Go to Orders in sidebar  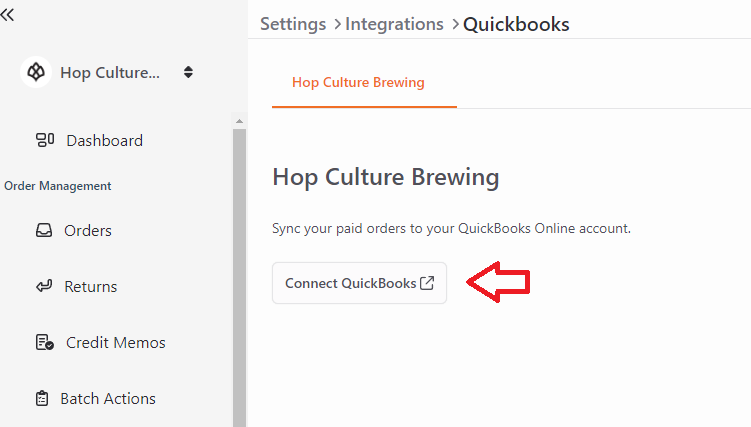pyautogui.click(x=88, y=231)
